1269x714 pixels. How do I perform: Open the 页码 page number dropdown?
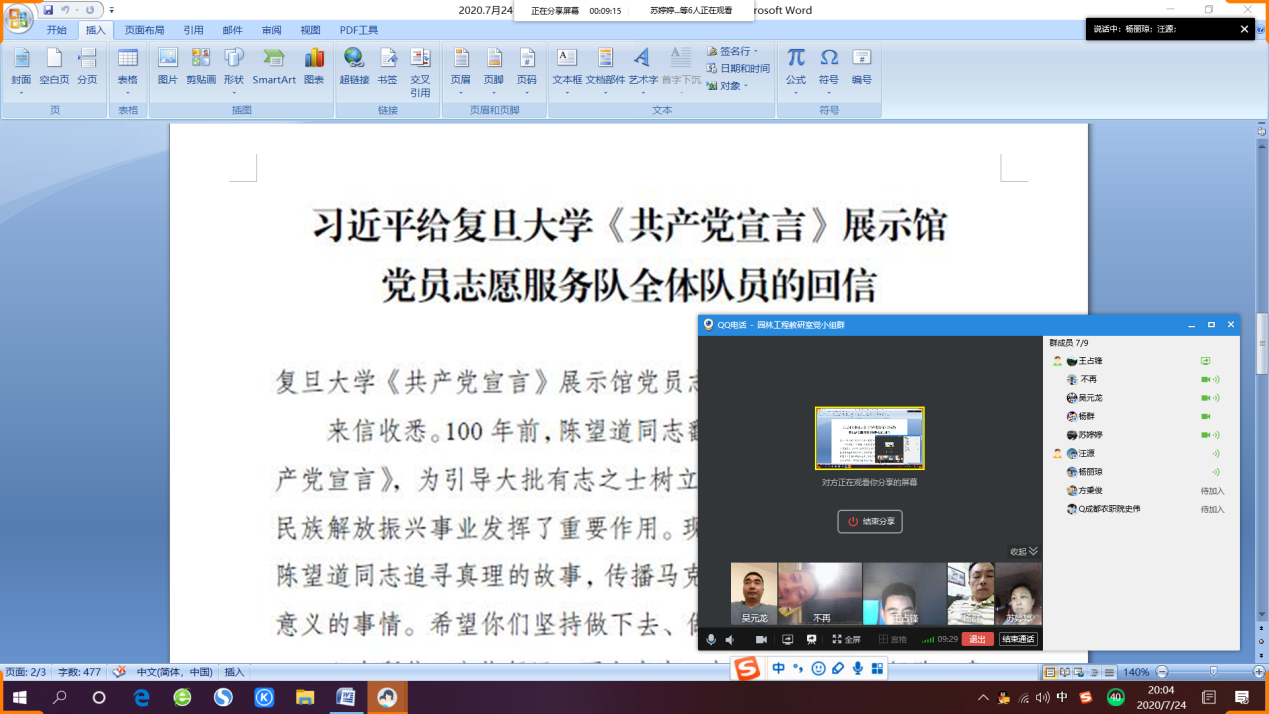click(527, 70)
